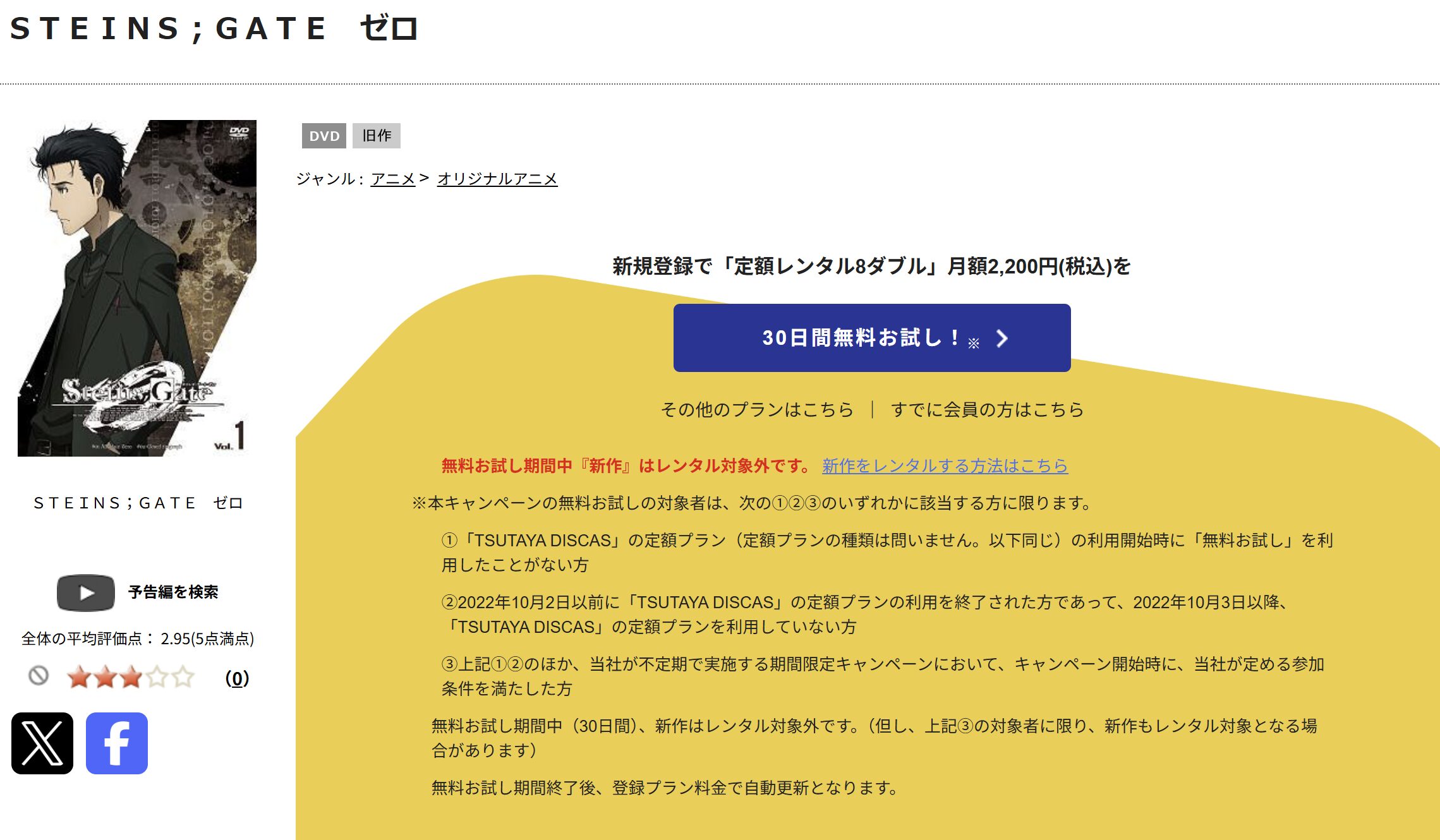Open the アニメ genre link
Screen dimensions: 1440x840
pos(393,179)
